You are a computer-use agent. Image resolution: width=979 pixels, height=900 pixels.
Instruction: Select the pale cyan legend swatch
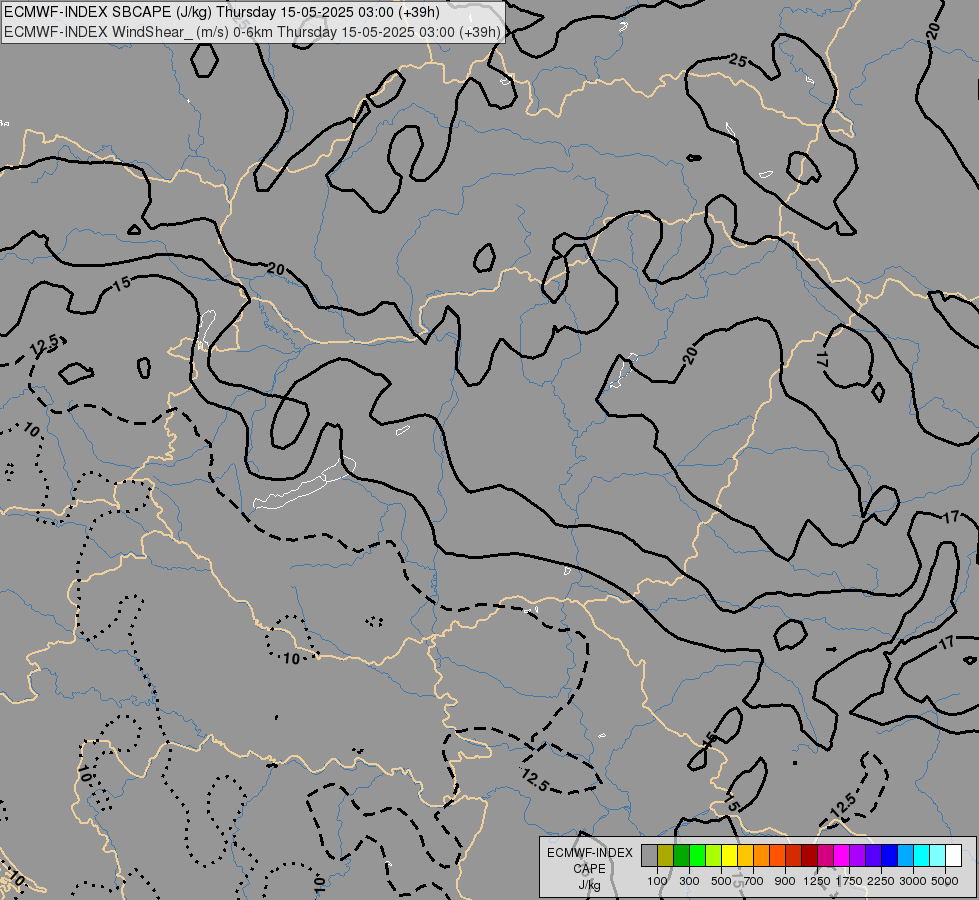pyautogui.click(x=938, y=855)
